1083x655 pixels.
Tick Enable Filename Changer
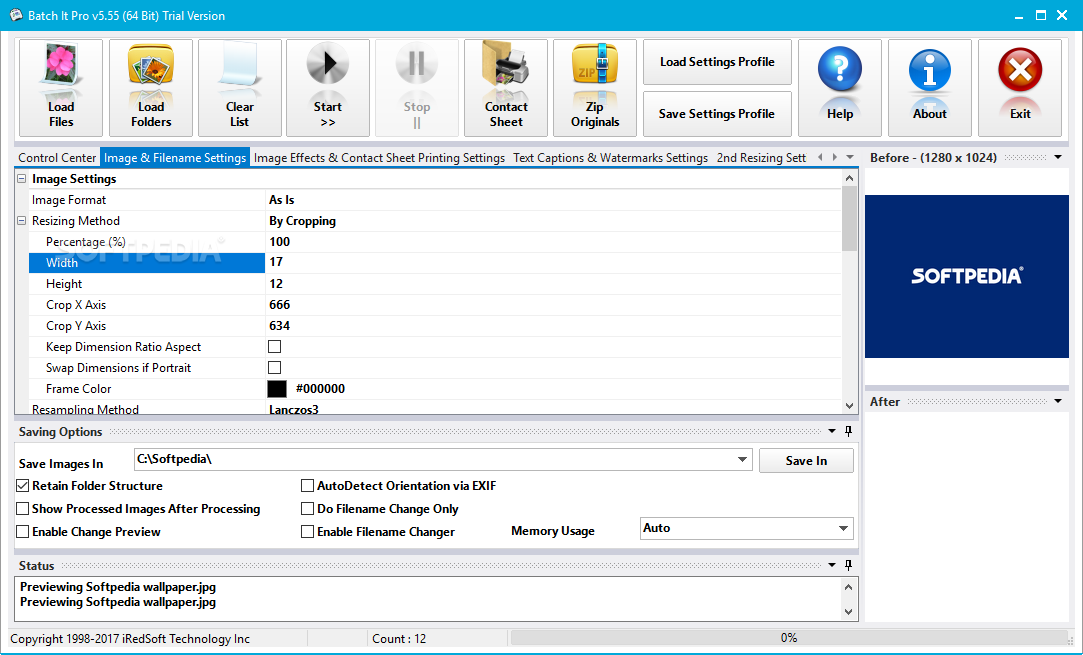(x=307, y=531)
